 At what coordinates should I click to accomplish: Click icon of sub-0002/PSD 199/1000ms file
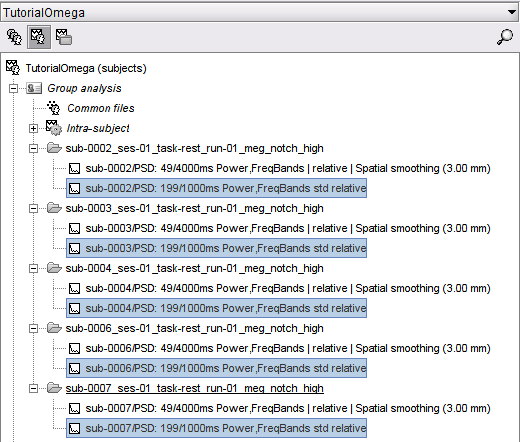coord(74,188)
